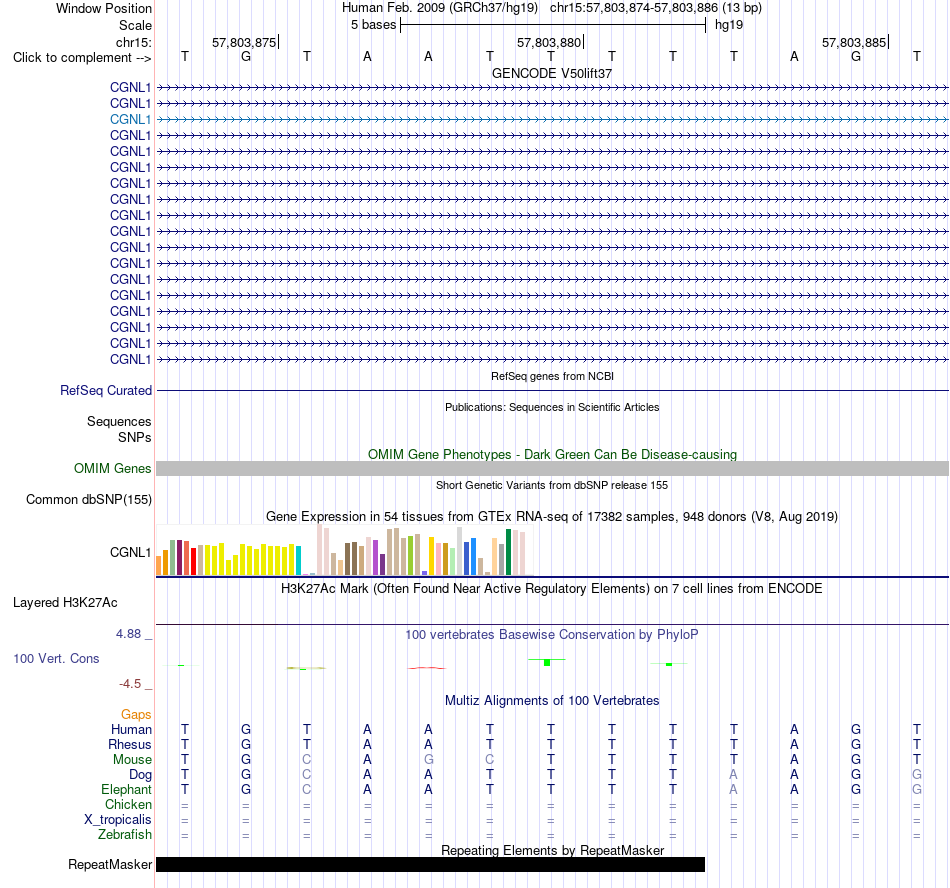Click the 'Human Feb. 2009 (GRCh37/hg19)' text
950x888 pixels.
click(x=440, y=8)
